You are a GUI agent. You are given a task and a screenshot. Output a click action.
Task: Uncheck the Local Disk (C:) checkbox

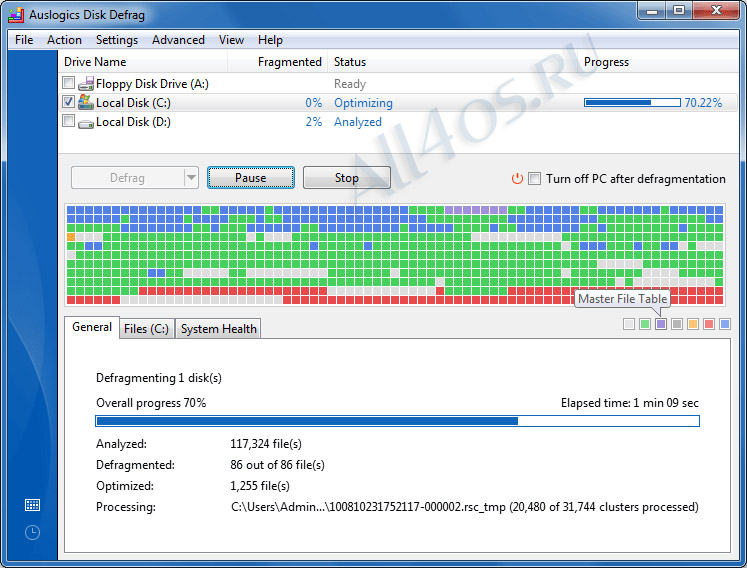(68, 101)
